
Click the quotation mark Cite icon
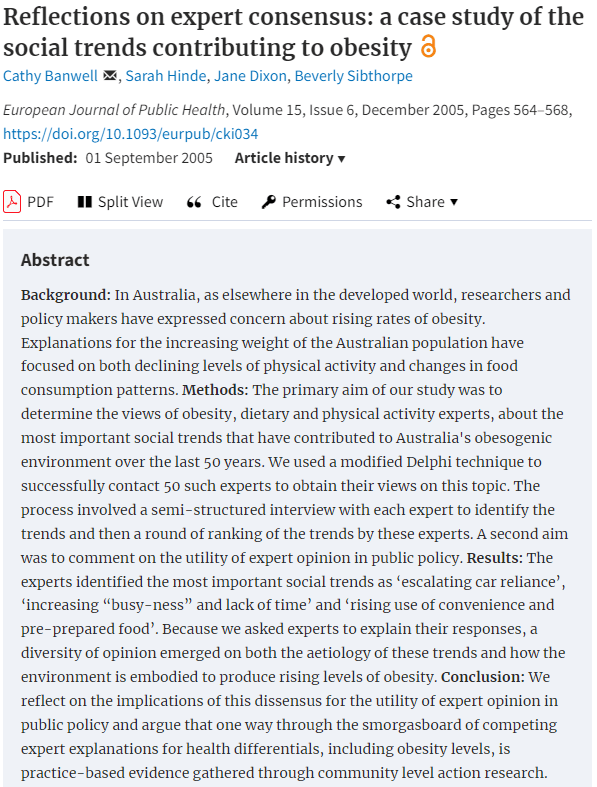click(x=194, y=202)
